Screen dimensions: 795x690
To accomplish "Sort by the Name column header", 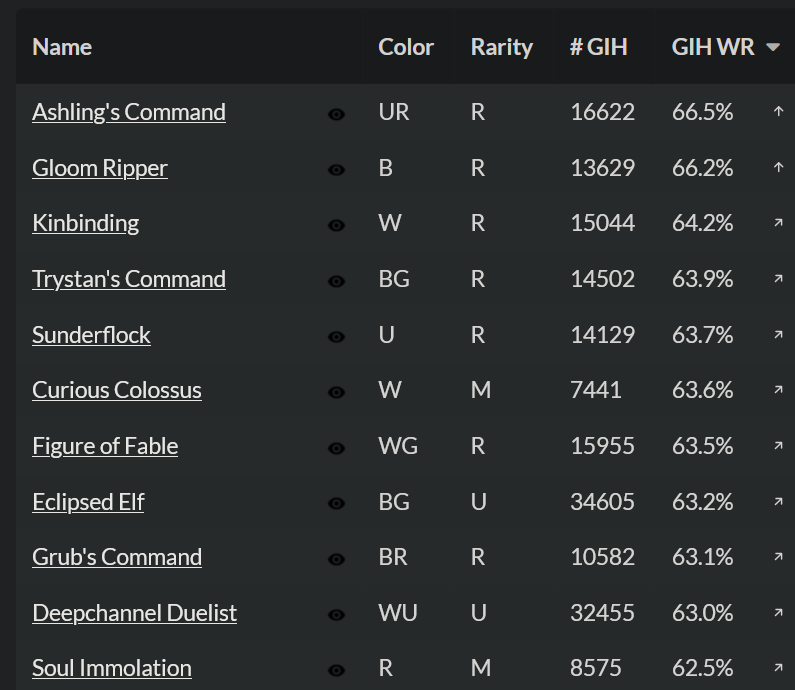I will [x=62, y=47].
